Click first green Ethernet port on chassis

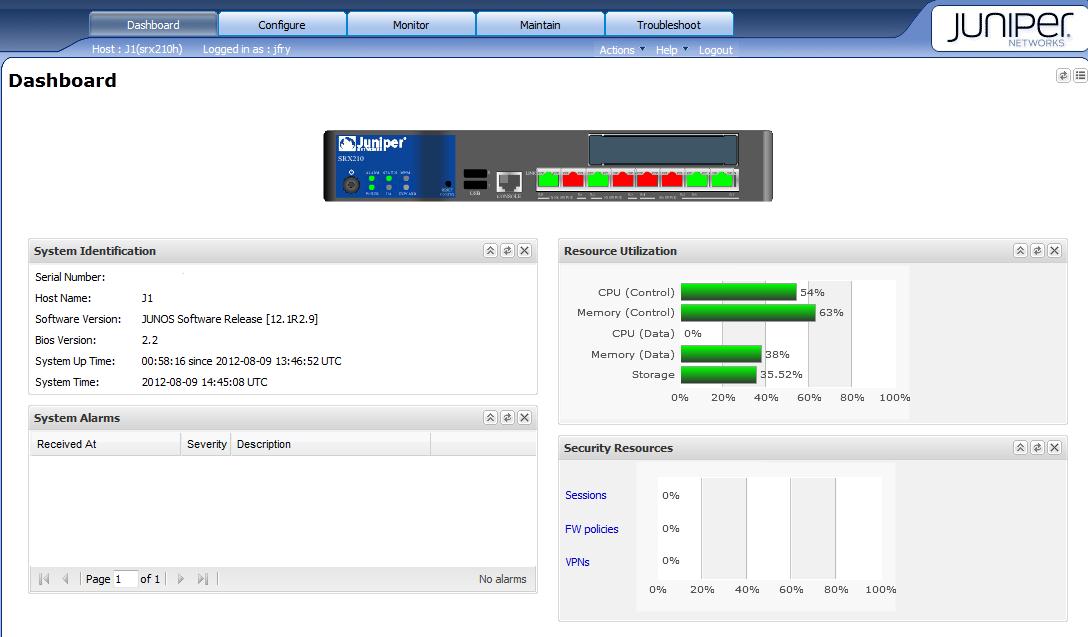tap(548, 179)
